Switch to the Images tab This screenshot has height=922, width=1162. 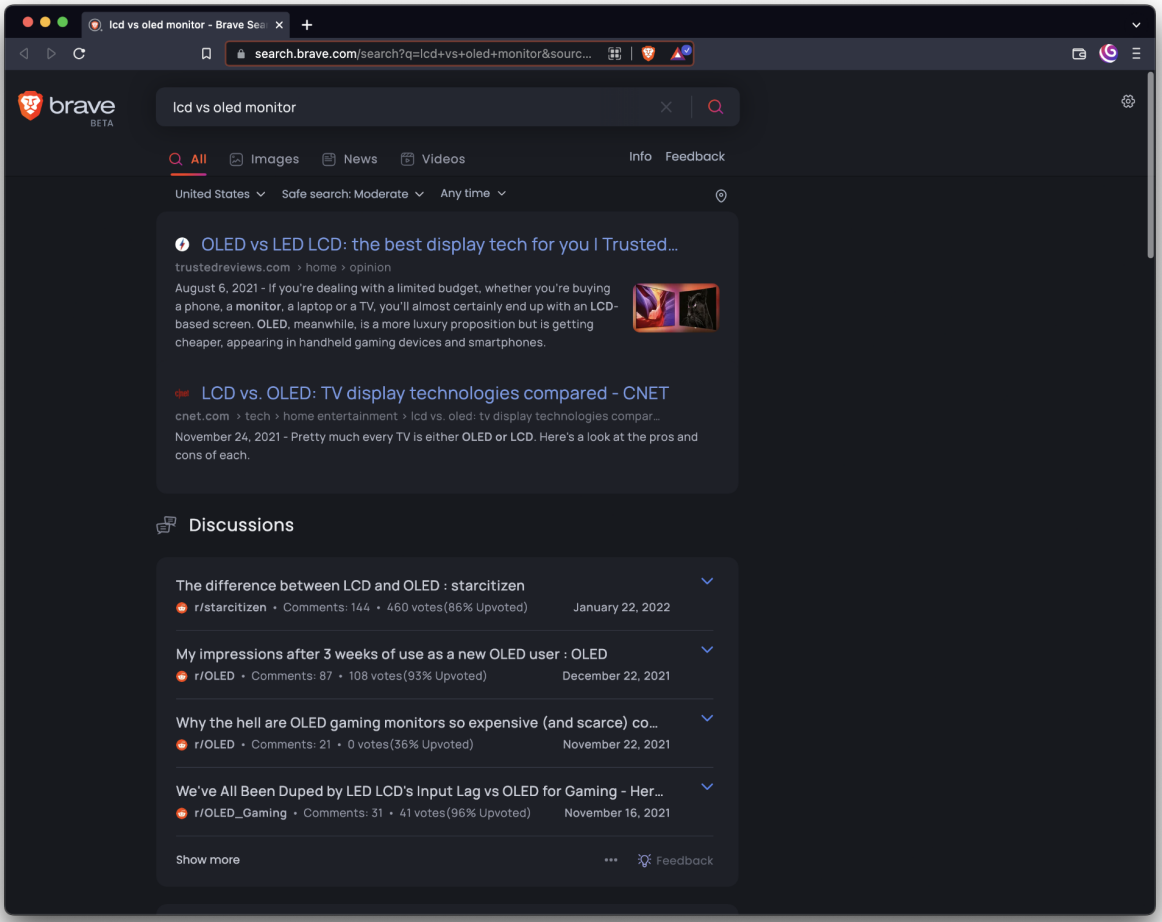[x=263, y=158]
